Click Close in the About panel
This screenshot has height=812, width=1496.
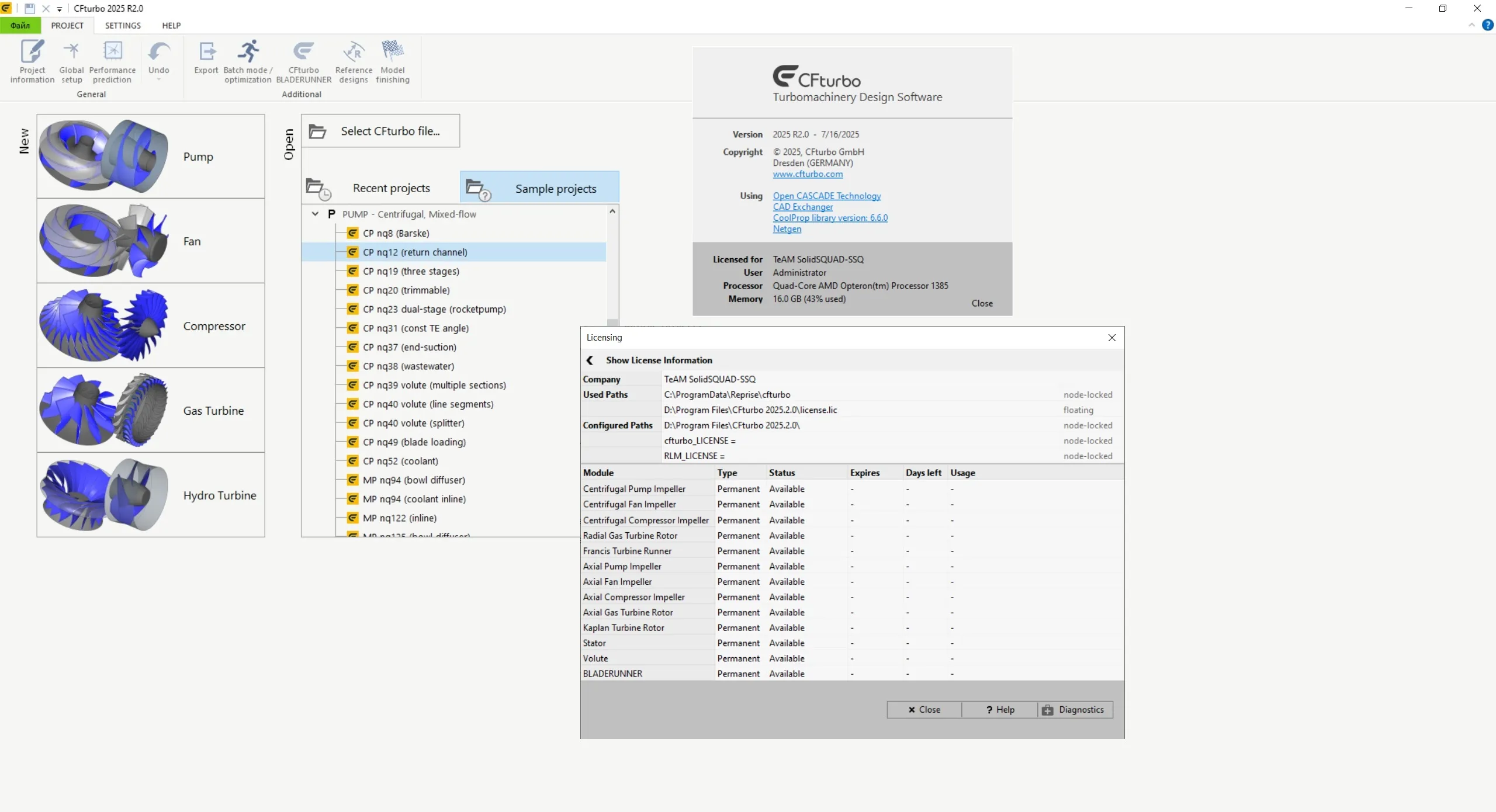[982, 303]
